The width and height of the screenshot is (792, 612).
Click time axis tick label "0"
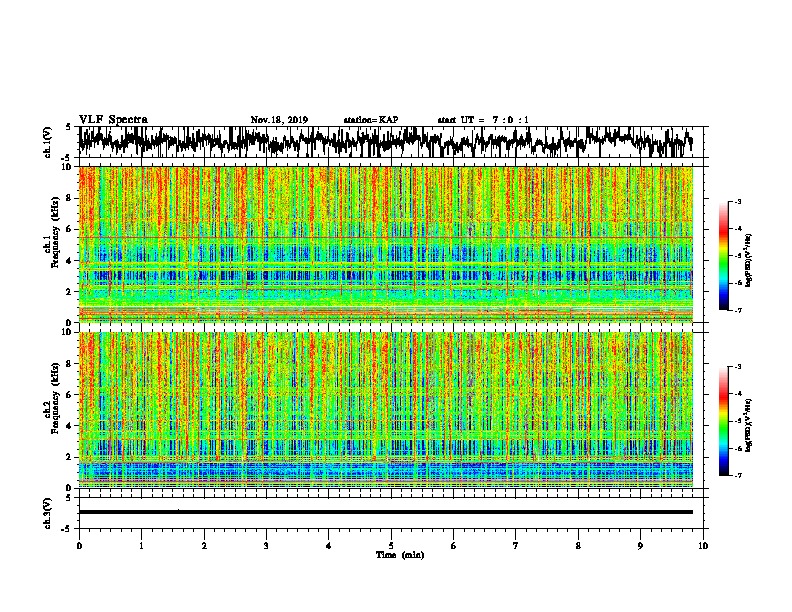click(79, 546)
